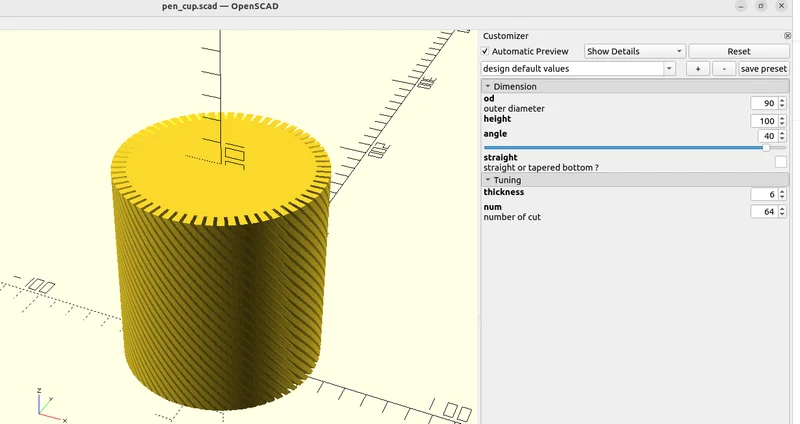This screenshot has width=800, height=424.
Task: Open the Show Details dropdown
Action: click(634, 52)
